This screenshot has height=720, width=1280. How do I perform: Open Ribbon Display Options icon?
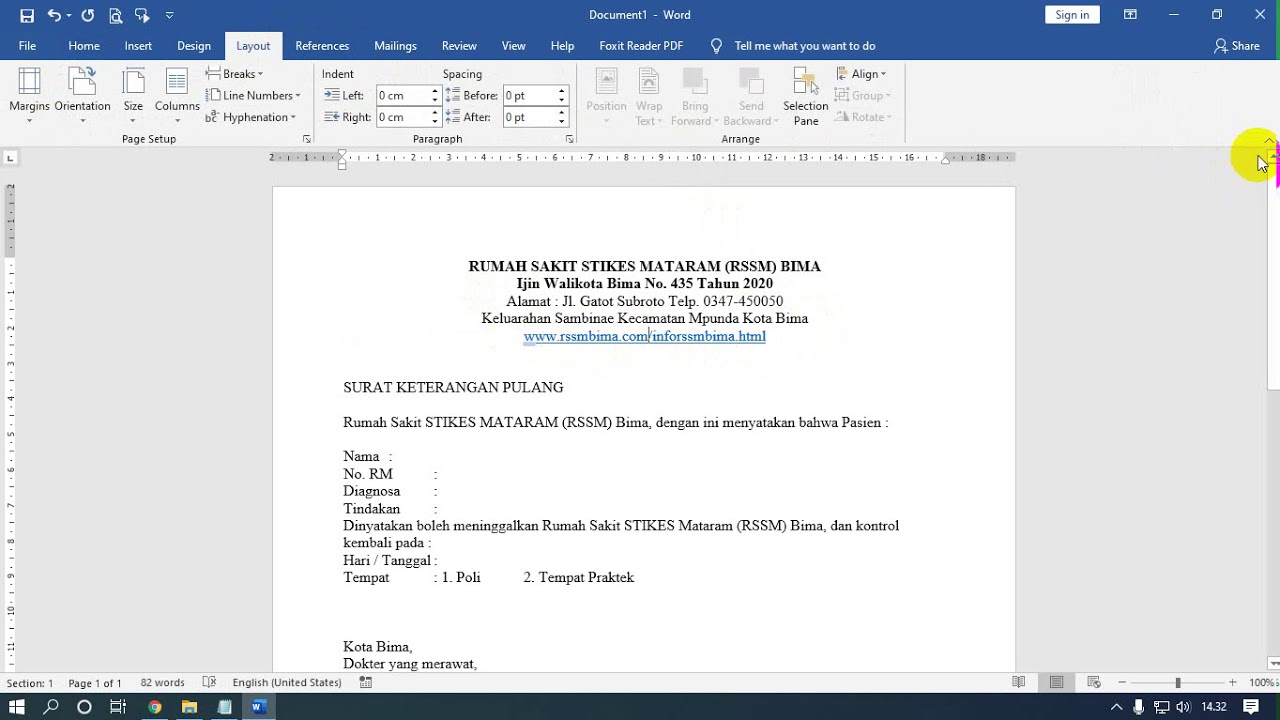pos(1130,15)
